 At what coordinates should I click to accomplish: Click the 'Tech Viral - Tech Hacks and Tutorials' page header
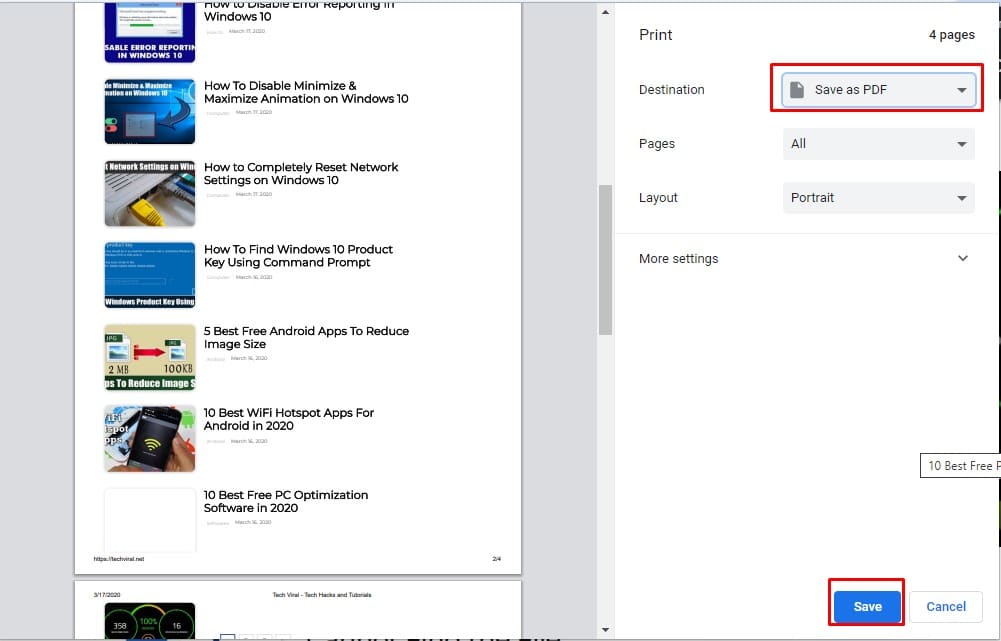[x=322, y=594]
